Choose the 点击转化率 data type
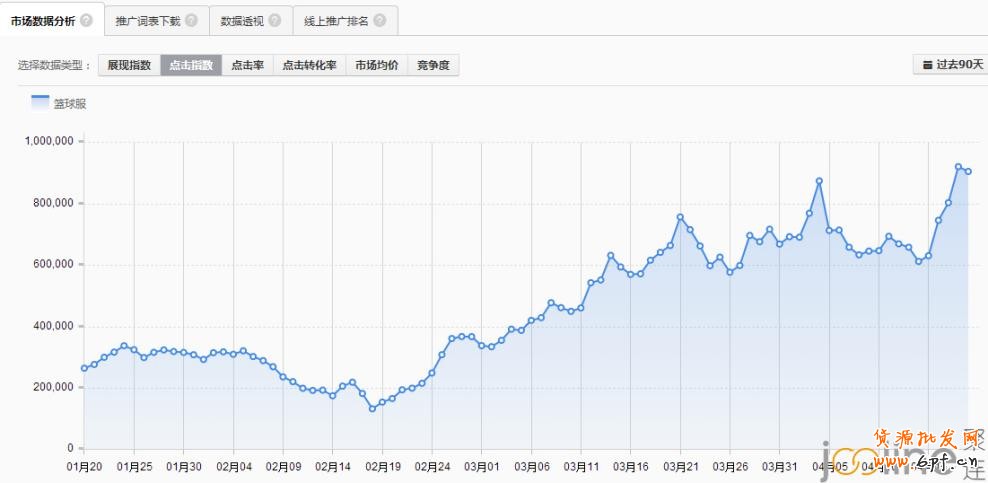988x483 pixels. 309,65
